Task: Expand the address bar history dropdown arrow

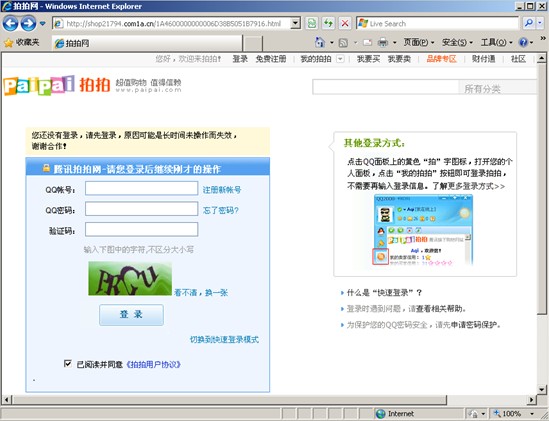Action: click(x=296, y=23)
